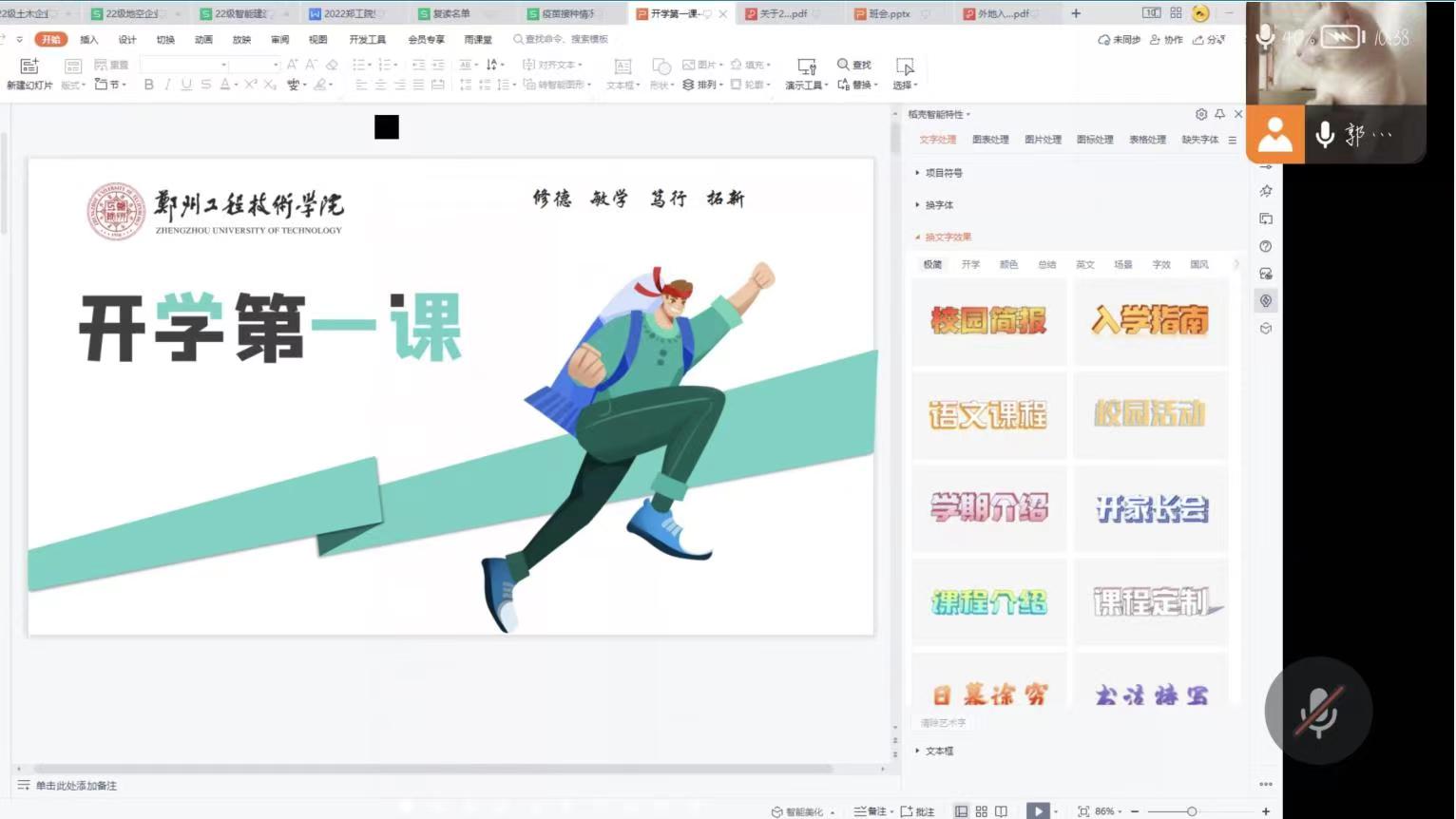
Task: Click the 新建幻灯片 (New Slide) icon
Action: [29, 67]
